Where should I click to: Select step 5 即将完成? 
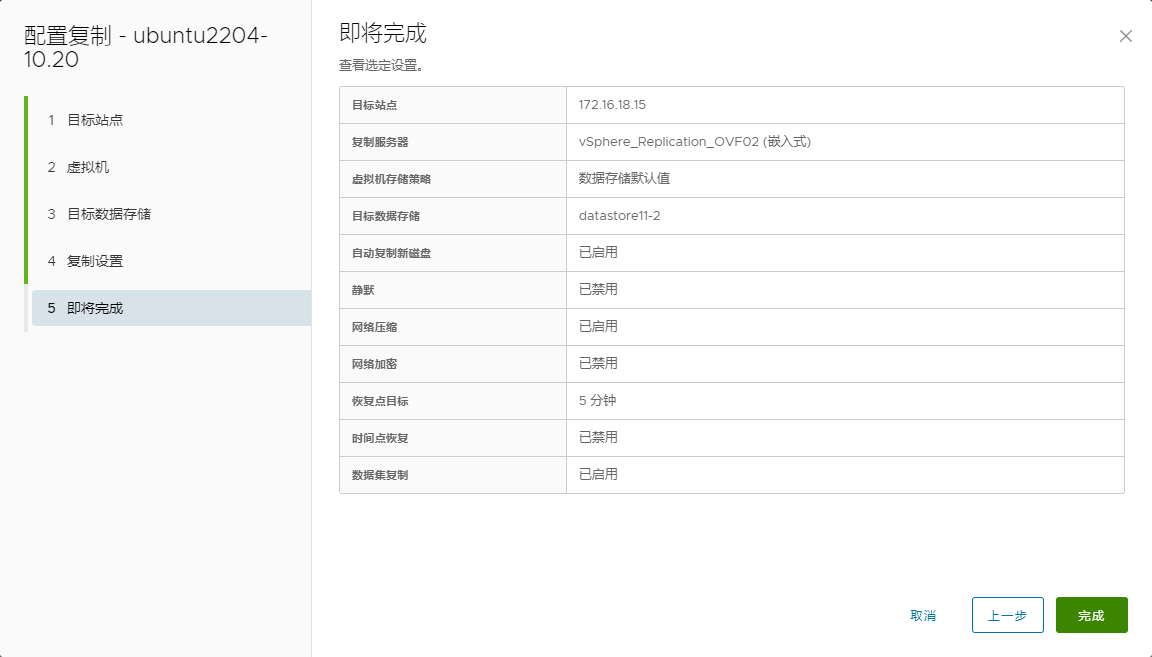point(171,308)
